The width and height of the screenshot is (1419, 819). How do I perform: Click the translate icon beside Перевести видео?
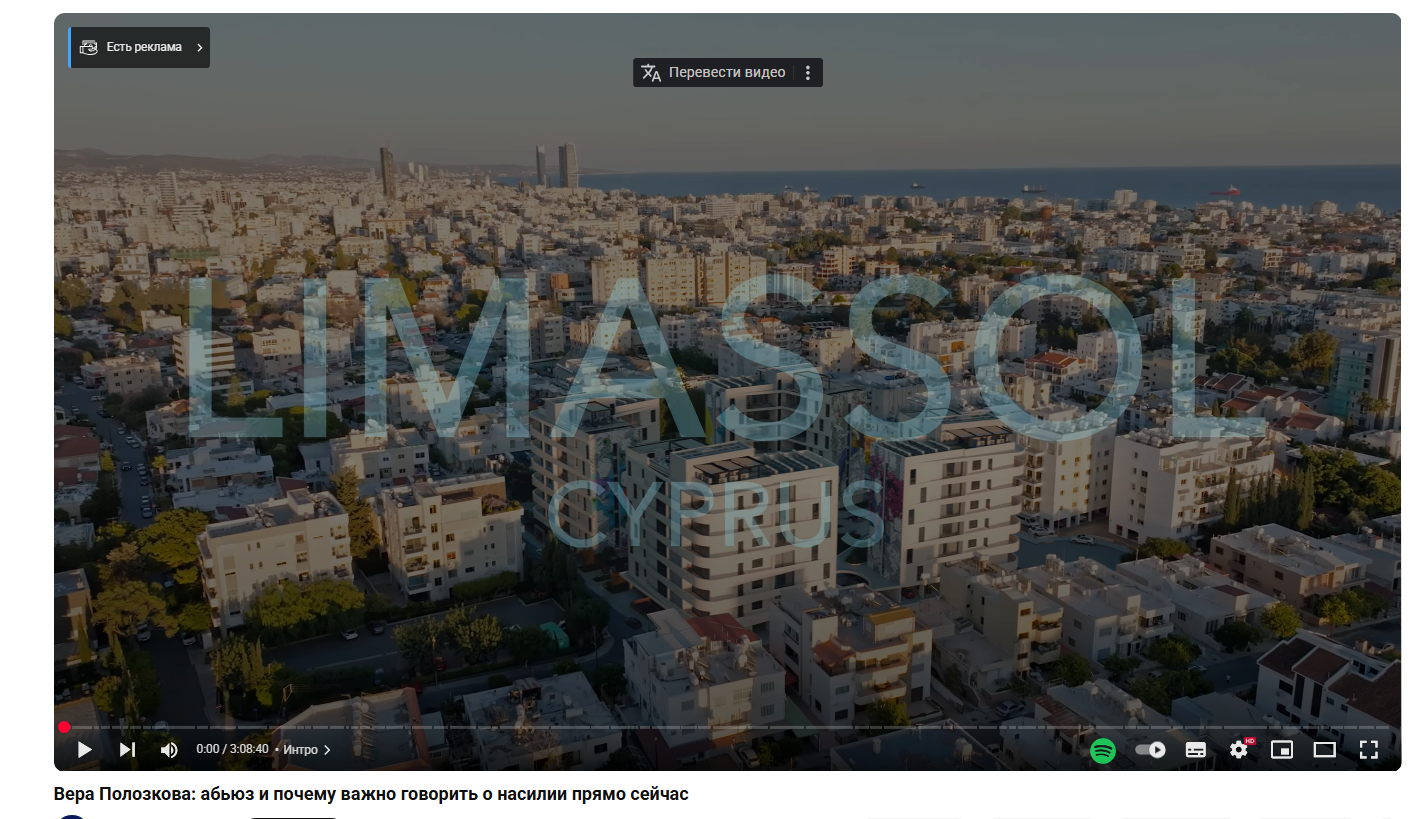tap(651, 72)
